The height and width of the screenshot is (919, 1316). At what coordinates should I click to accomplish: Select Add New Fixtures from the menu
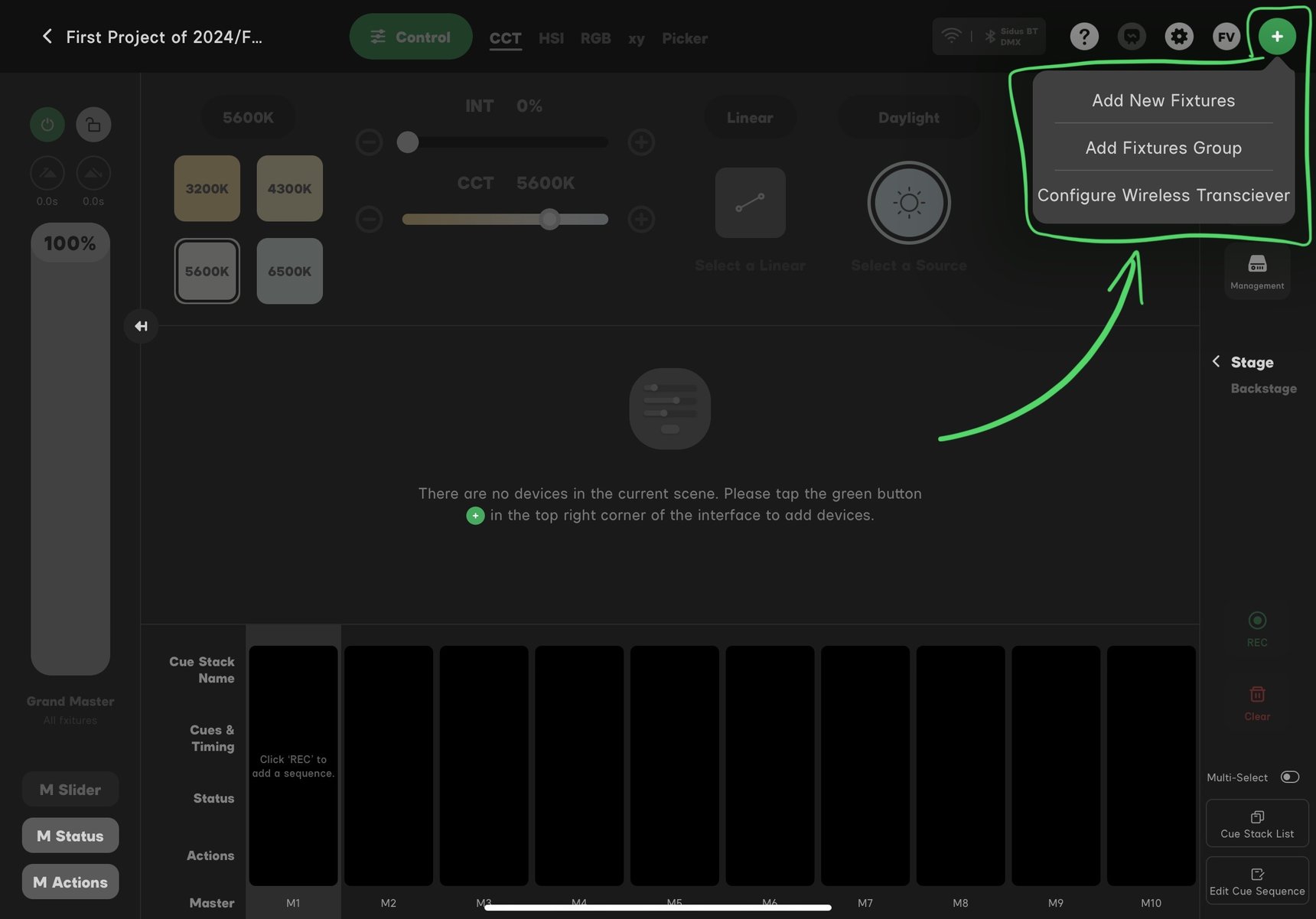(x=1162, y=100)
